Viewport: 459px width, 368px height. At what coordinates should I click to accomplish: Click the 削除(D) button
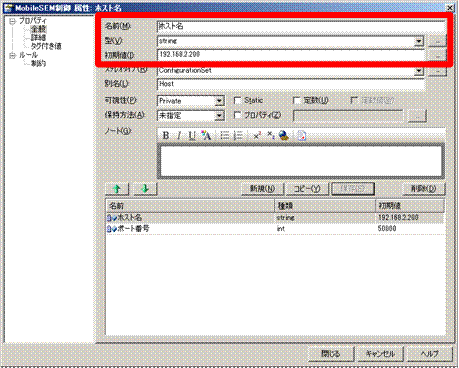tap(424, 189)
